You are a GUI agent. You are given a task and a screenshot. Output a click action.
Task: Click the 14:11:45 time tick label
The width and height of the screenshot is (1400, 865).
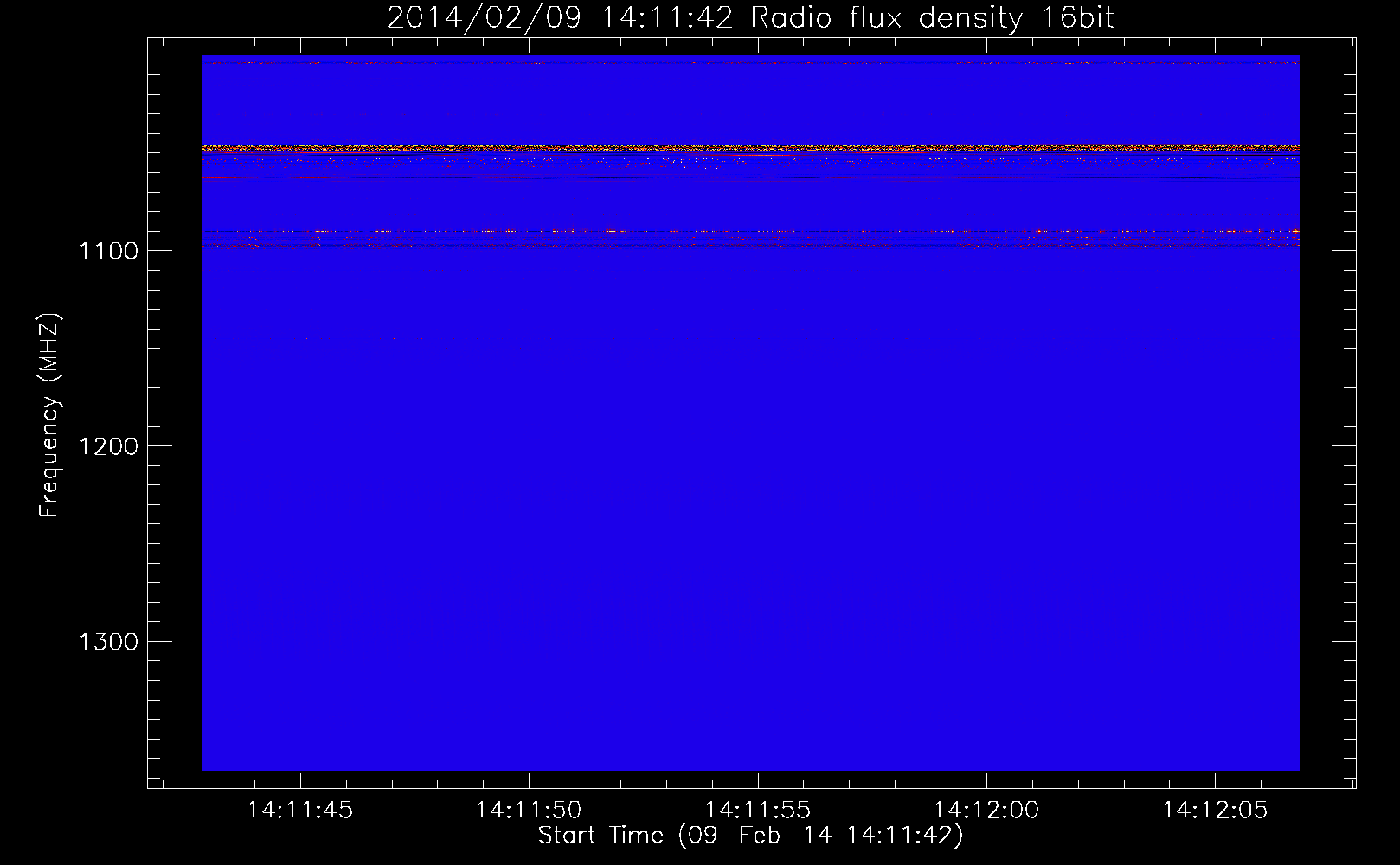pyautogui.click(x=300, y=811)
